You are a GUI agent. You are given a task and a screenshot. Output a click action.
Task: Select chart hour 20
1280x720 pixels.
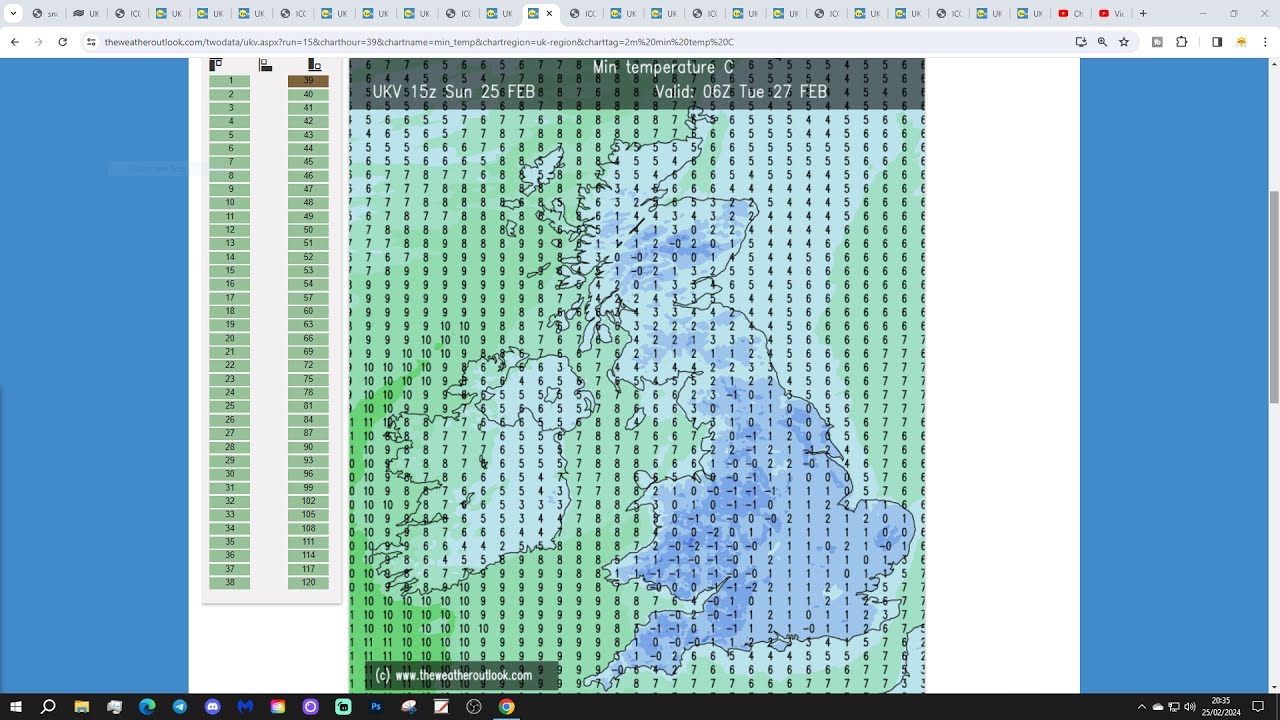click(230, 338)
